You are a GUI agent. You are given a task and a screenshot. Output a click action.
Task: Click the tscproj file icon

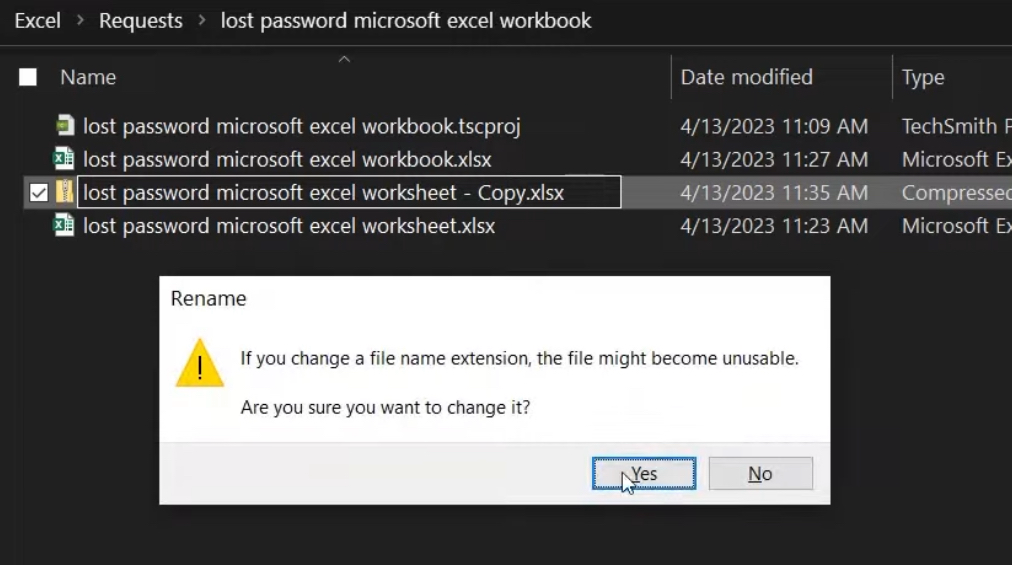pyautogui.click(x=65, y=125)
